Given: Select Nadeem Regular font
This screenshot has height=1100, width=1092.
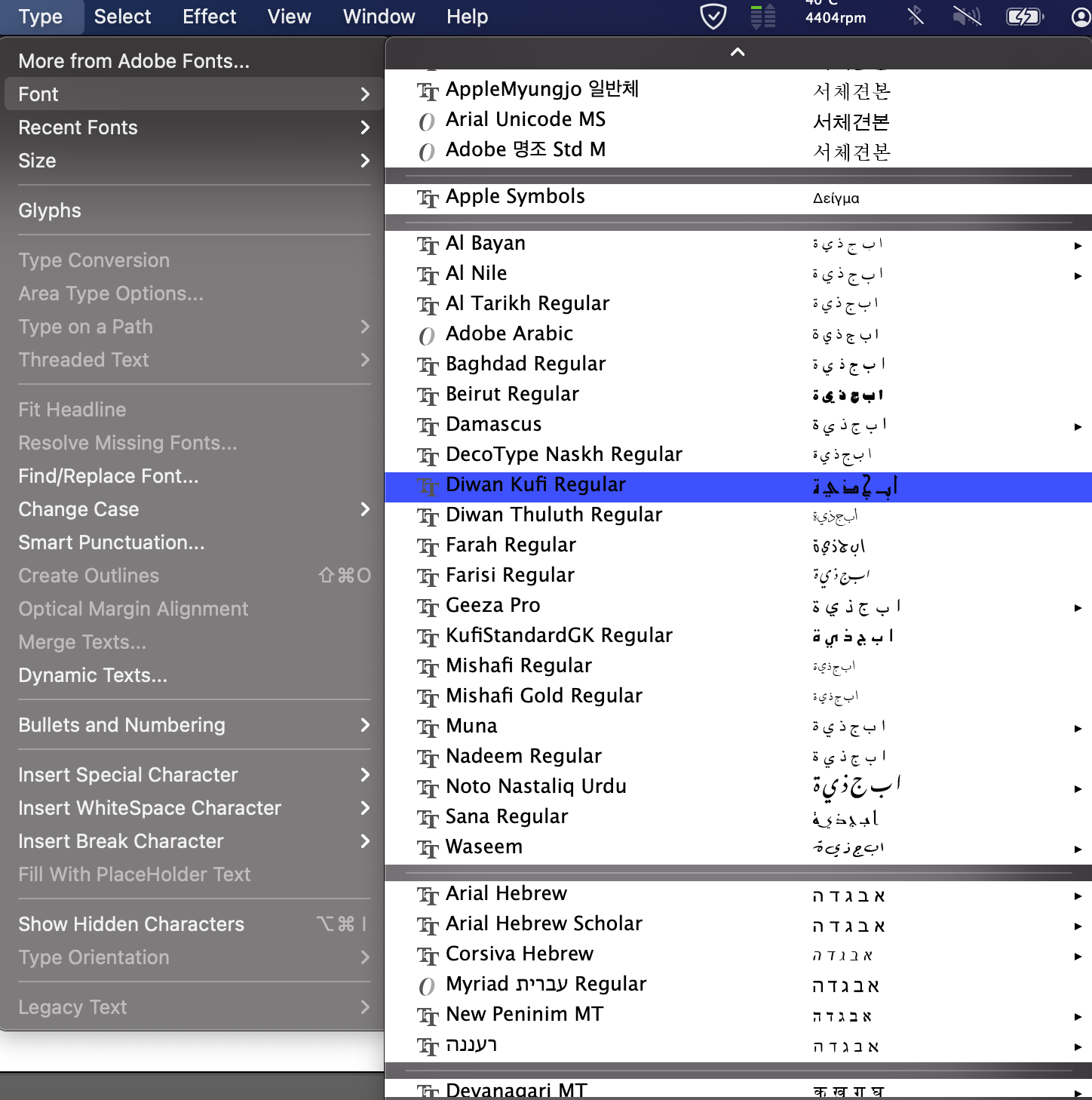Looking at the screenshot, I should [x=738, y=758].
